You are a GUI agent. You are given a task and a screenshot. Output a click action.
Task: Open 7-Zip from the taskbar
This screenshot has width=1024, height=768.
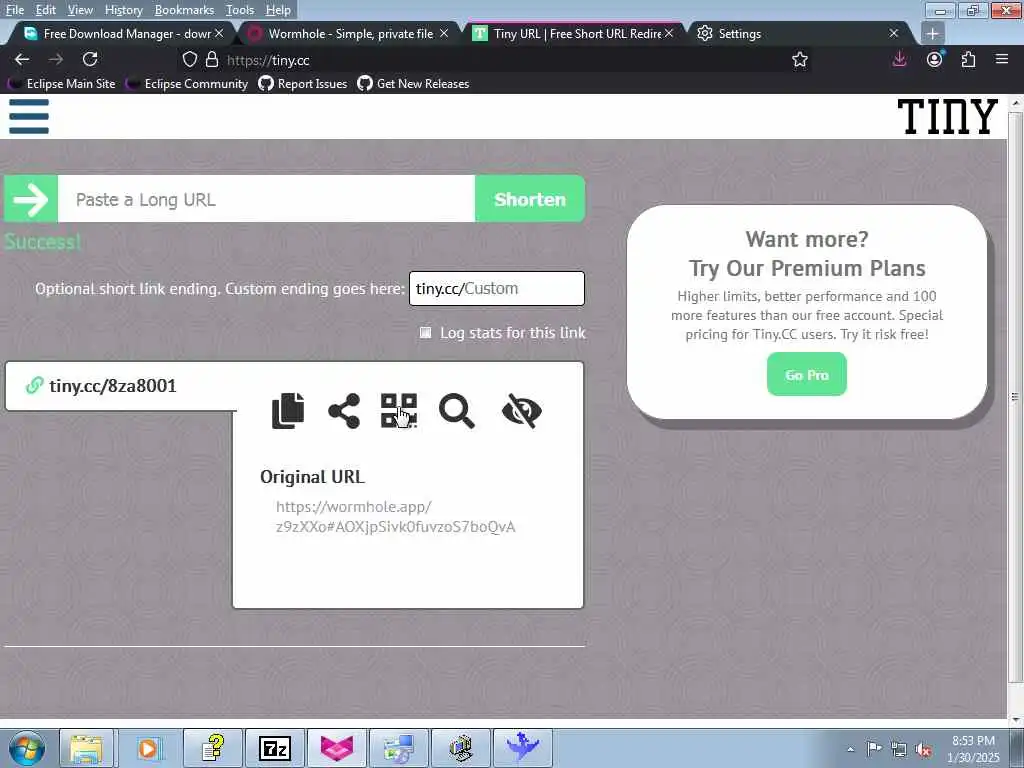275,748
